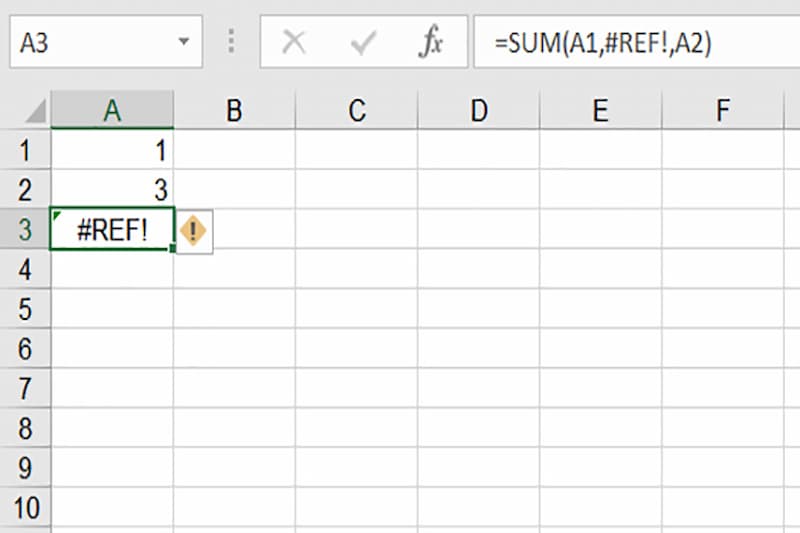800x533 pixels.
Task: Select cell A3 showing #REF! error
Action: click(x=112, y=230)
